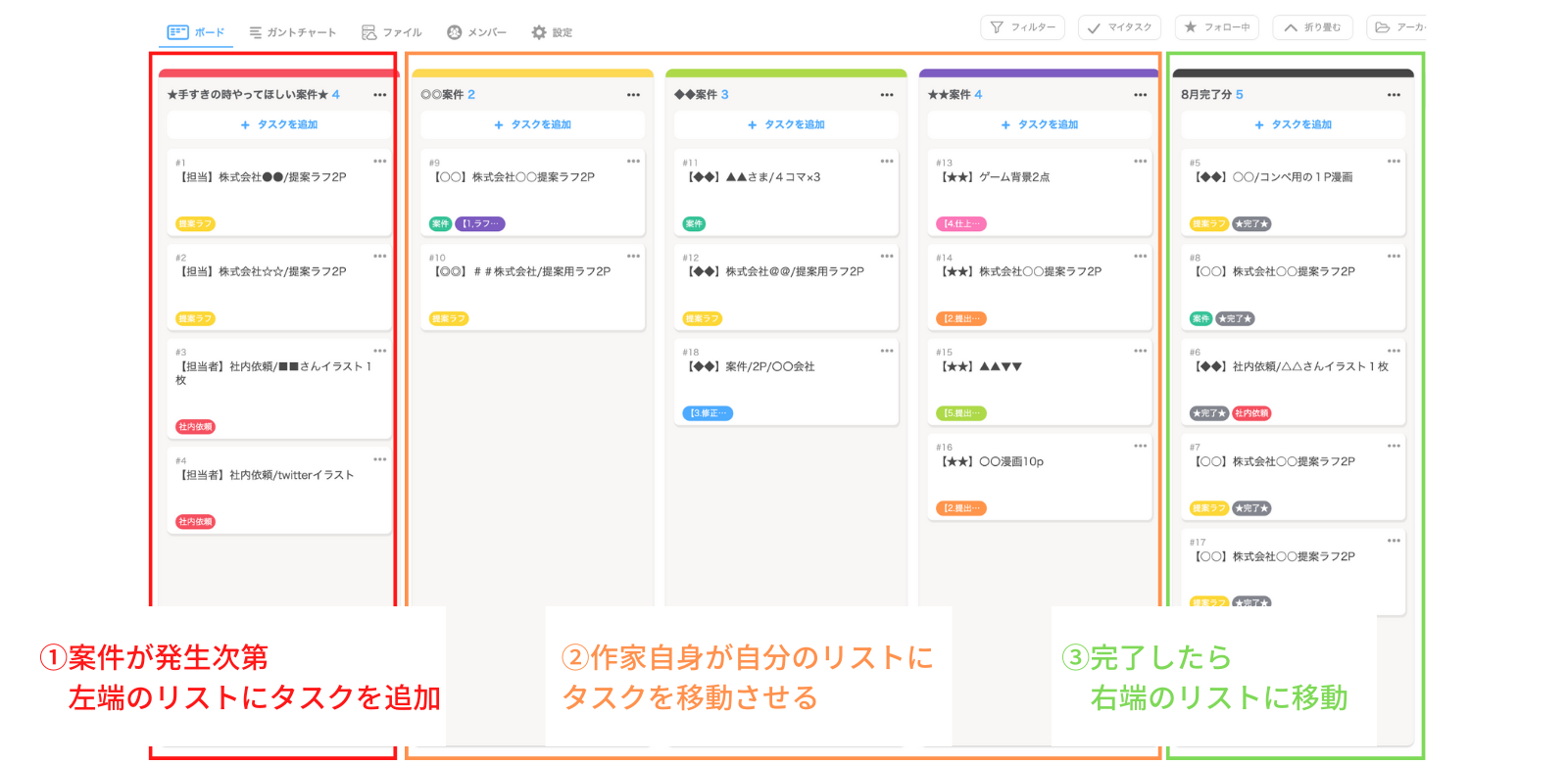Image resolution: width=1568 pixels, height=764 pixels.
Task: Add a task to the ★★案件 list
Action: click(x=1040, y=124)
